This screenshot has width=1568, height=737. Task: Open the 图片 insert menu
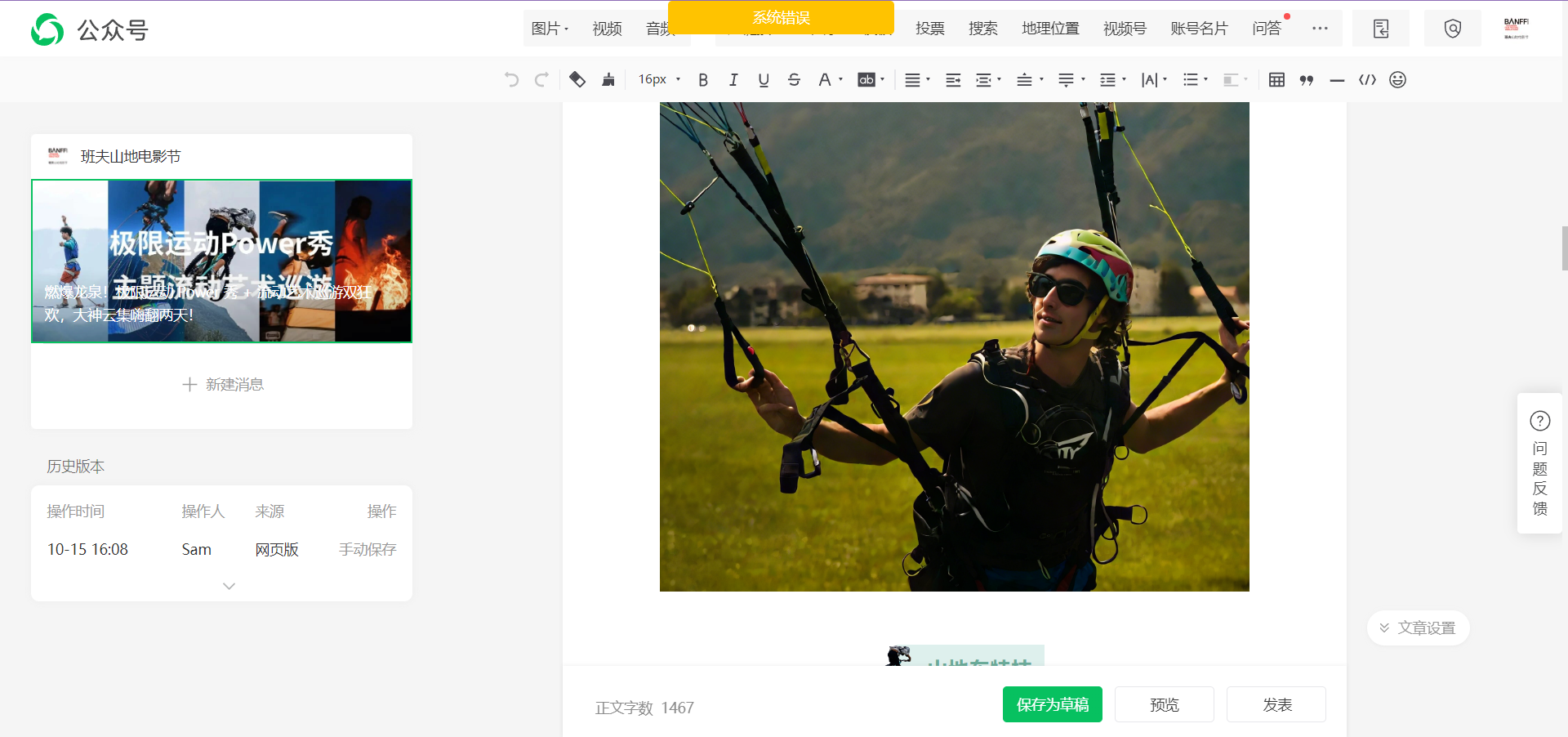pyautogui.click(x=550, y=29)
